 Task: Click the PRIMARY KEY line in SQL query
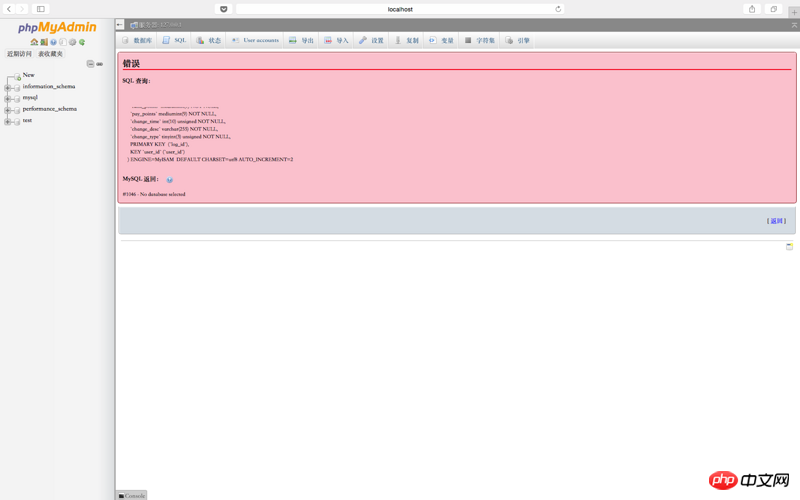159,144
